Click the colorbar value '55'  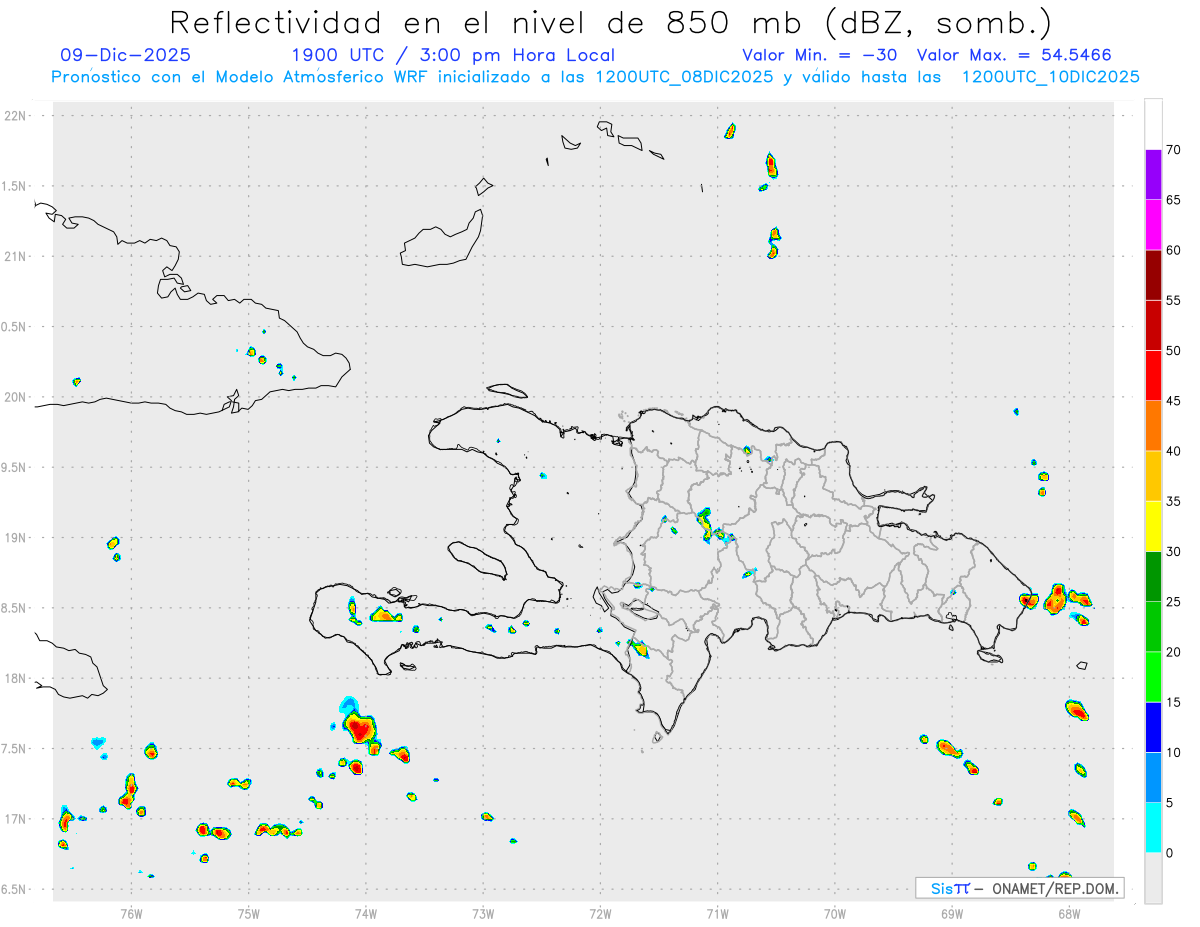pyautogui.click(x=1174, y=300)
